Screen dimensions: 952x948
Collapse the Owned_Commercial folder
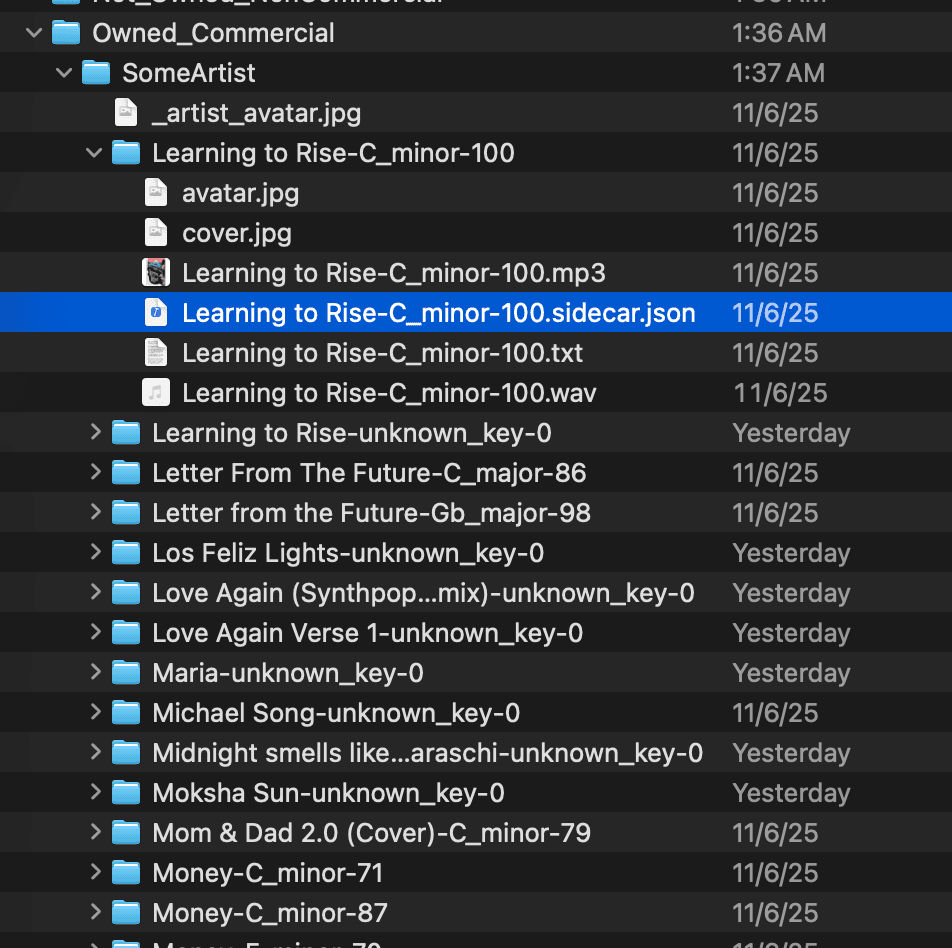[34, 33]
